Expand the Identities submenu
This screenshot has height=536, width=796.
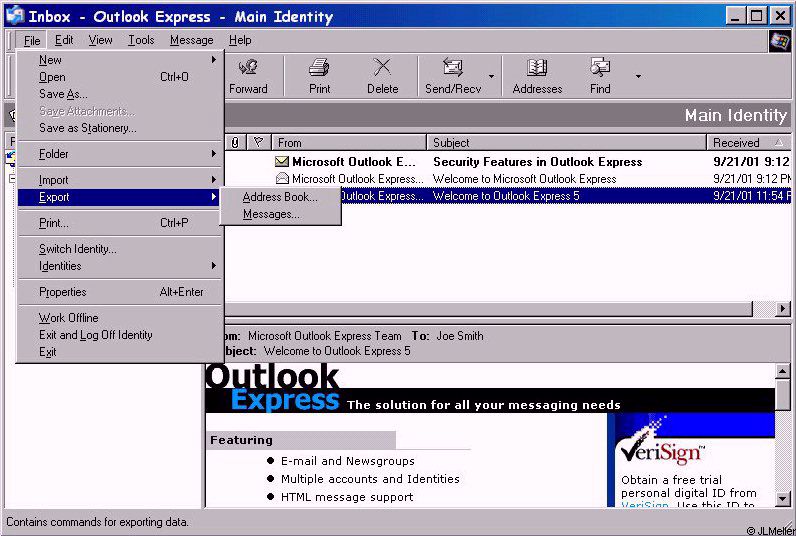pyautogui.click(x=119, y=266)
